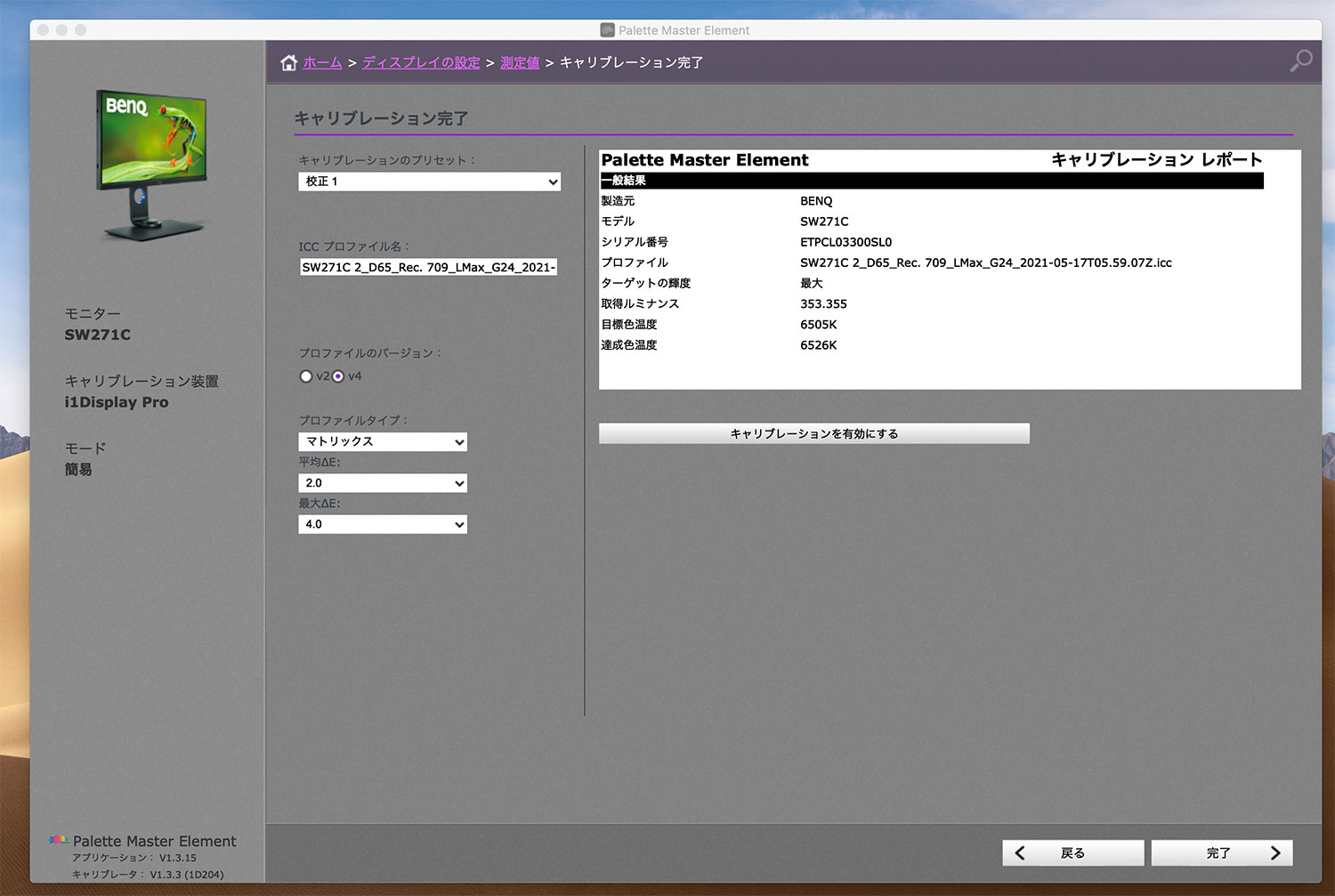1335x896 pixels.
Task: Open the 最大ΔE dropdown set to 4.0
Action: 383,525
